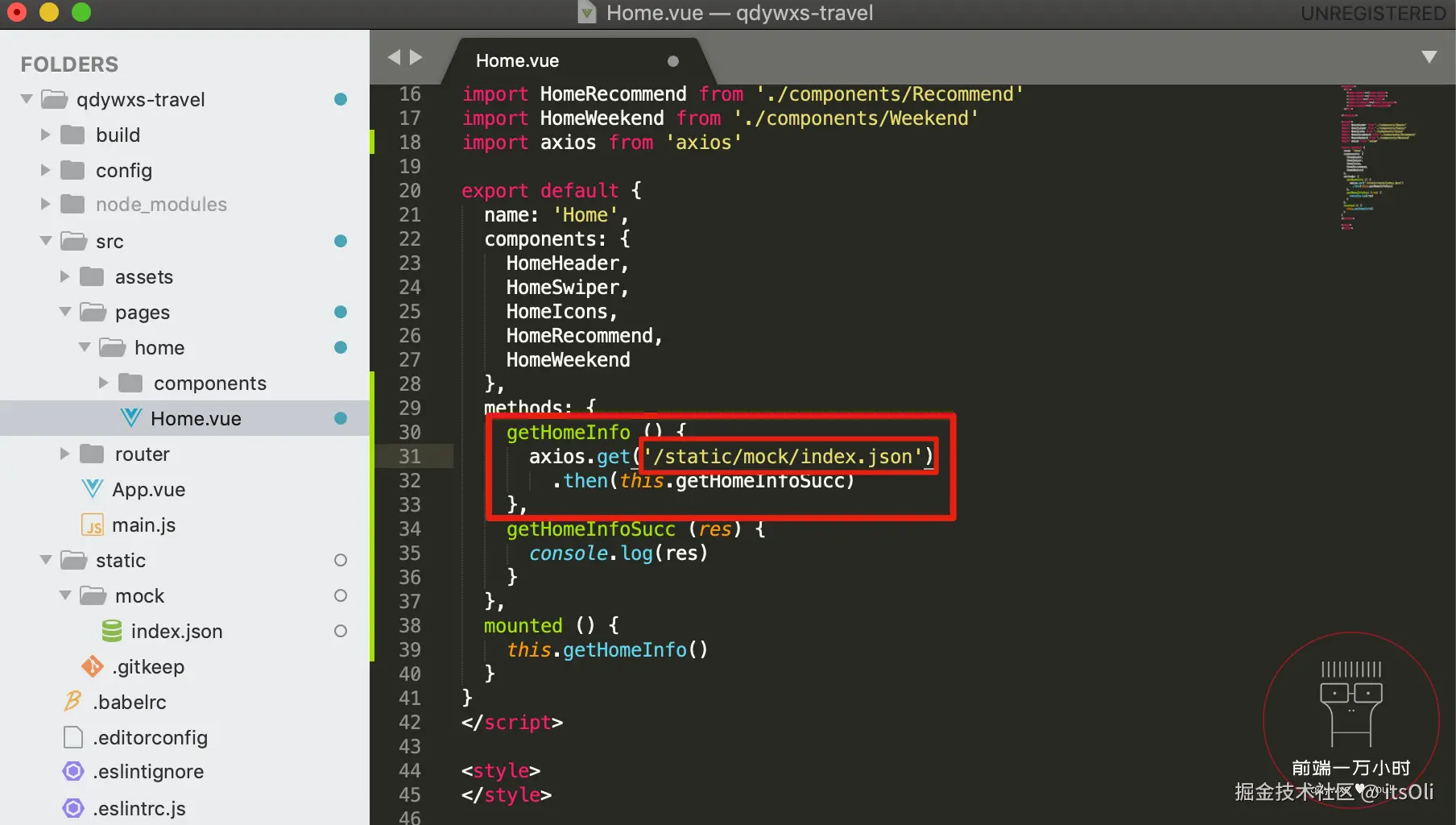Click the JS icon beside main.js
This screenshot has width=1456, height=825.
(93, 524)
